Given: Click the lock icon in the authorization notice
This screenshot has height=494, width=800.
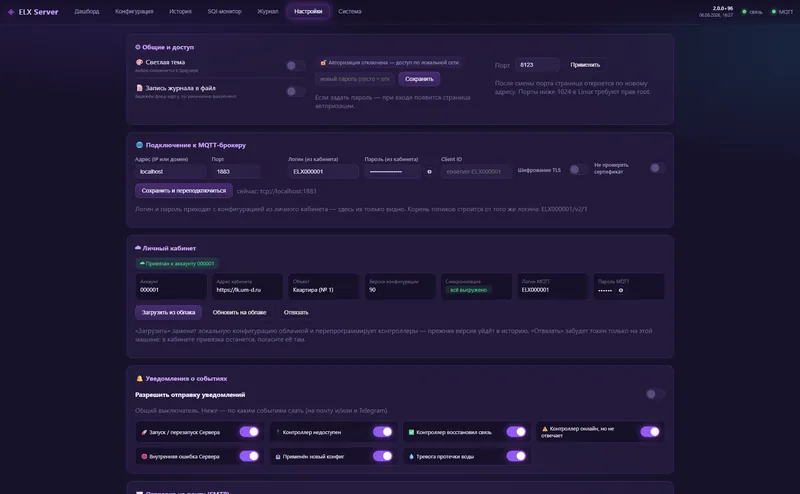Looking at the screenshot, I should (x=323, y=63).
